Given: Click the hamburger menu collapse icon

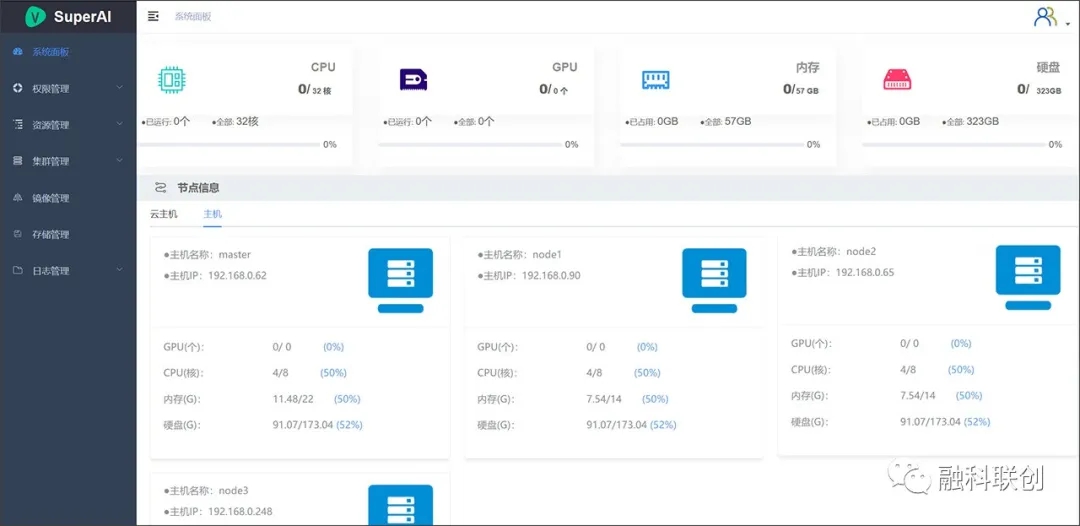Looking at the screenshot, I should click(x=153, y=17).
